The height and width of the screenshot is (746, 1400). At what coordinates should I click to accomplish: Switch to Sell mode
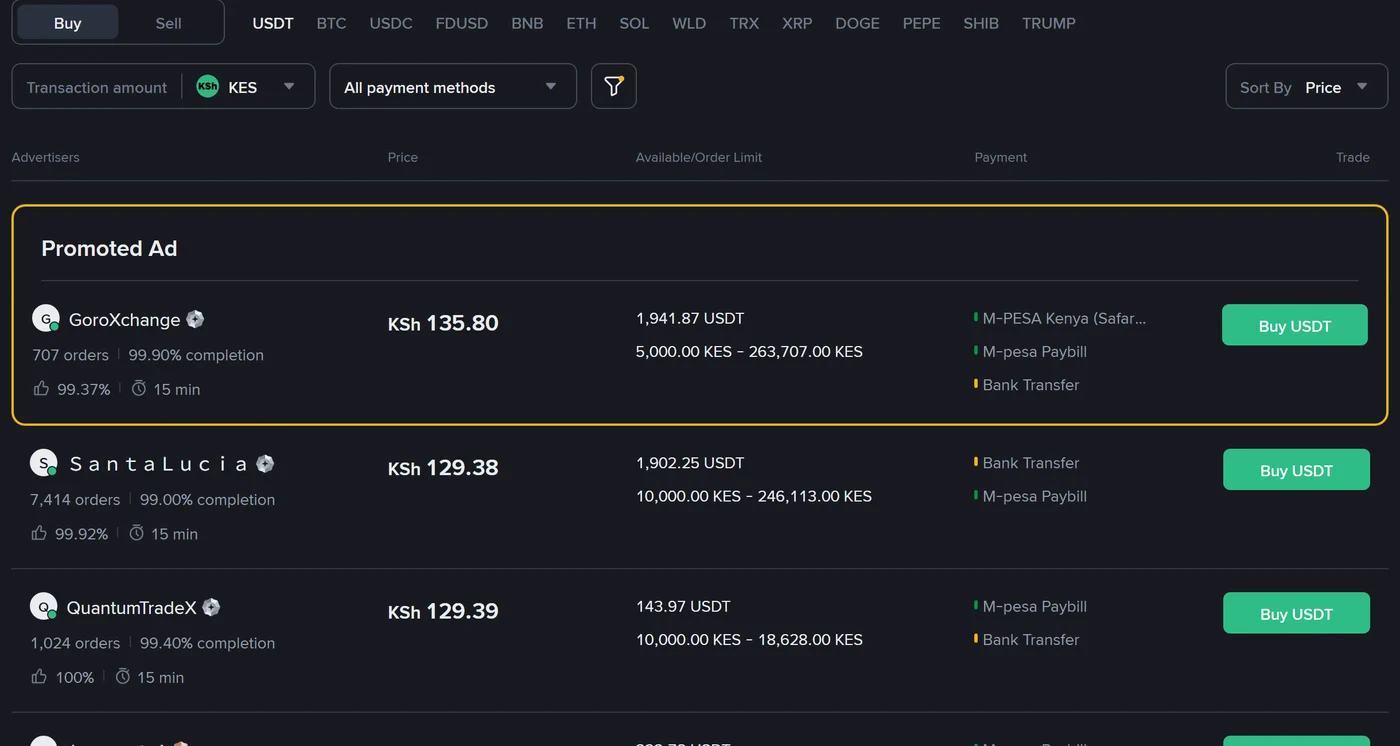pos(169,23)
